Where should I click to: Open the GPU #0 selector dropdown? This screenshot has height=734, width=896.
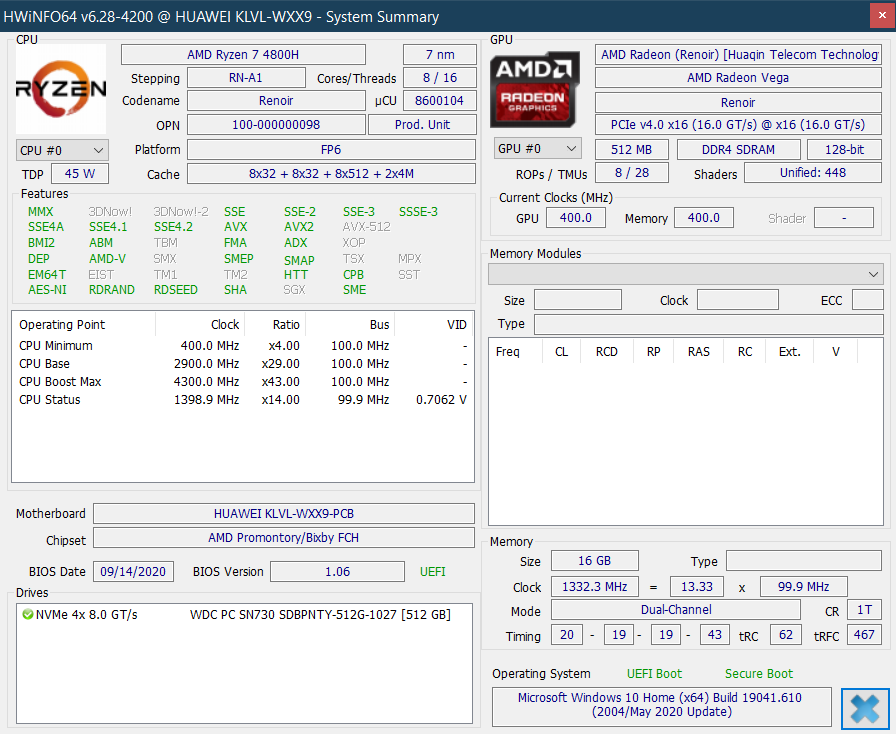[x=537, y=149]
